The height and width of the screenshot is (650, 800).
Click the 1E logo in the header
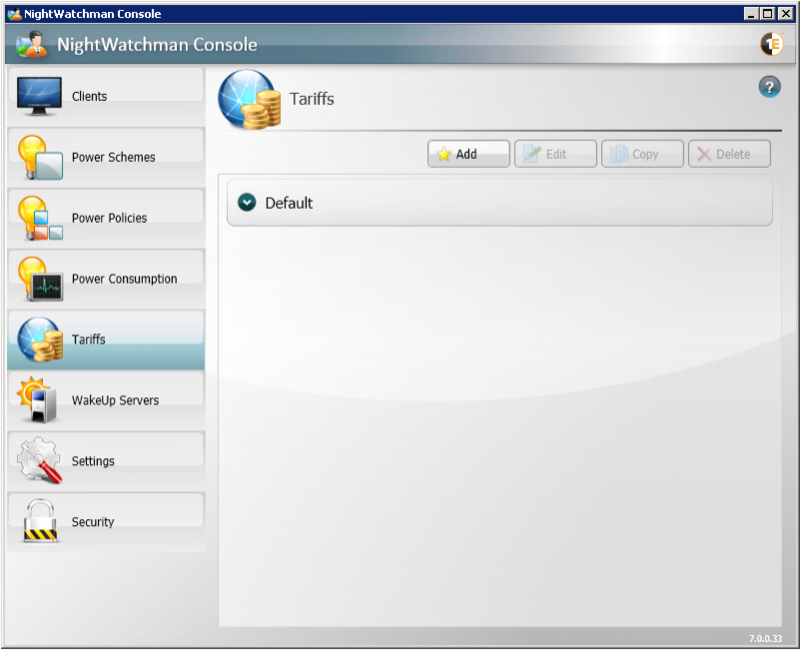pos(771,44)
